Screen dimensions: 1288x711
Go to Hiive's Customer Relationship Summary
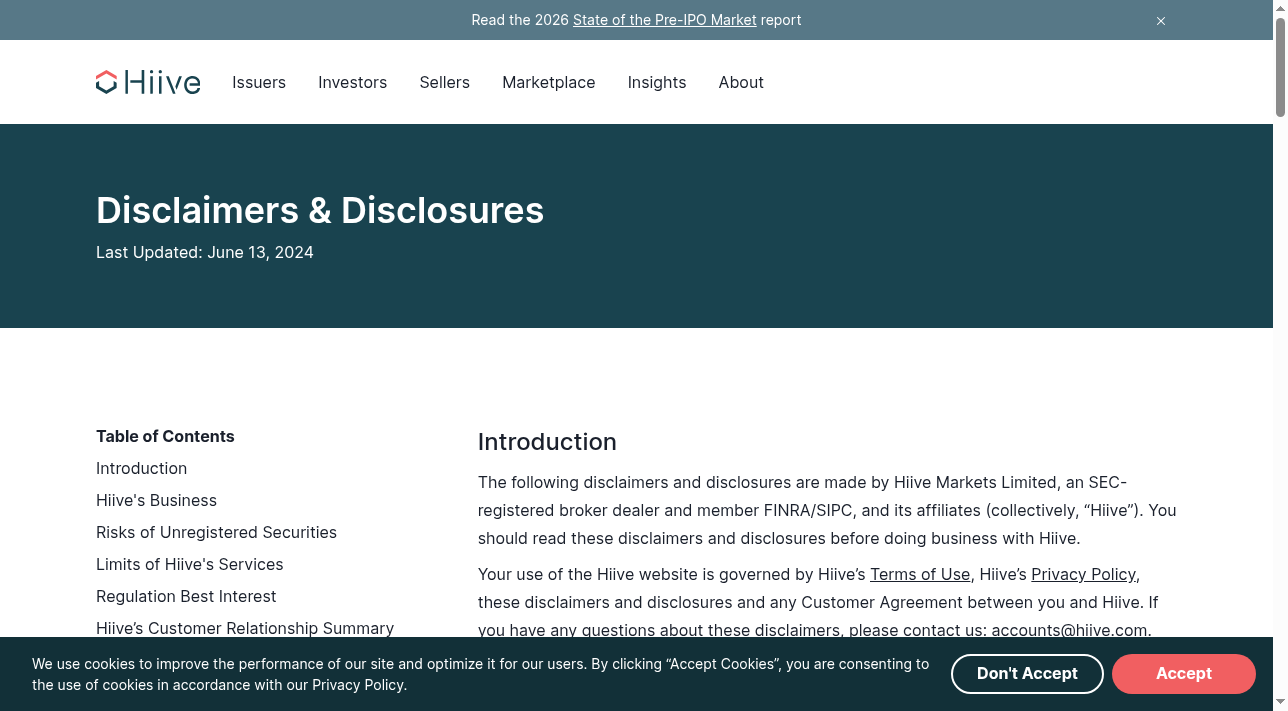pyautogui.click(x=245, y=628)
